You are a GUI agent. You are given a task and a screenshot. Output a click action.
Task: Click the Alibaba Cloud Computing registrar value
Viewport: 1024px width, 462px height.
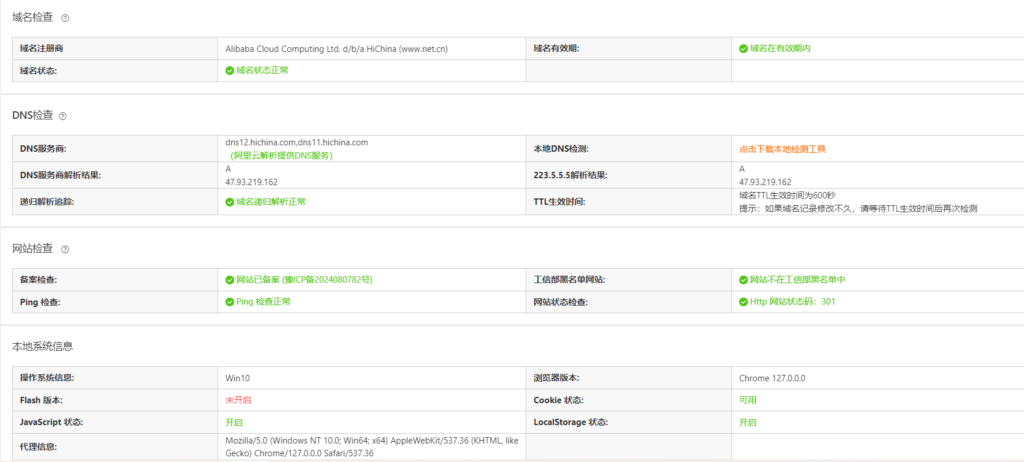(x=327, y=48)
